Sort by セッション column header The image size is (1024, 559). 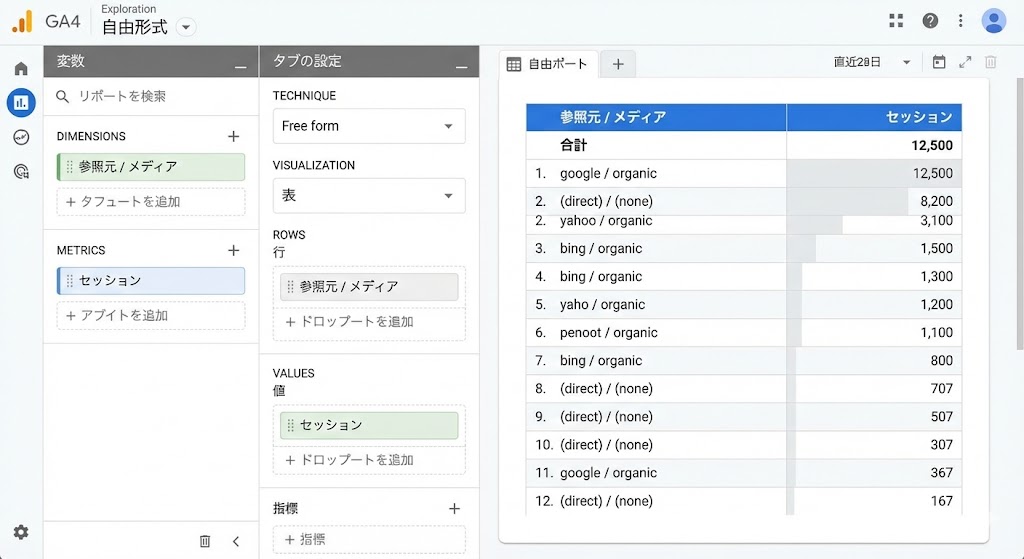(874, 117)
